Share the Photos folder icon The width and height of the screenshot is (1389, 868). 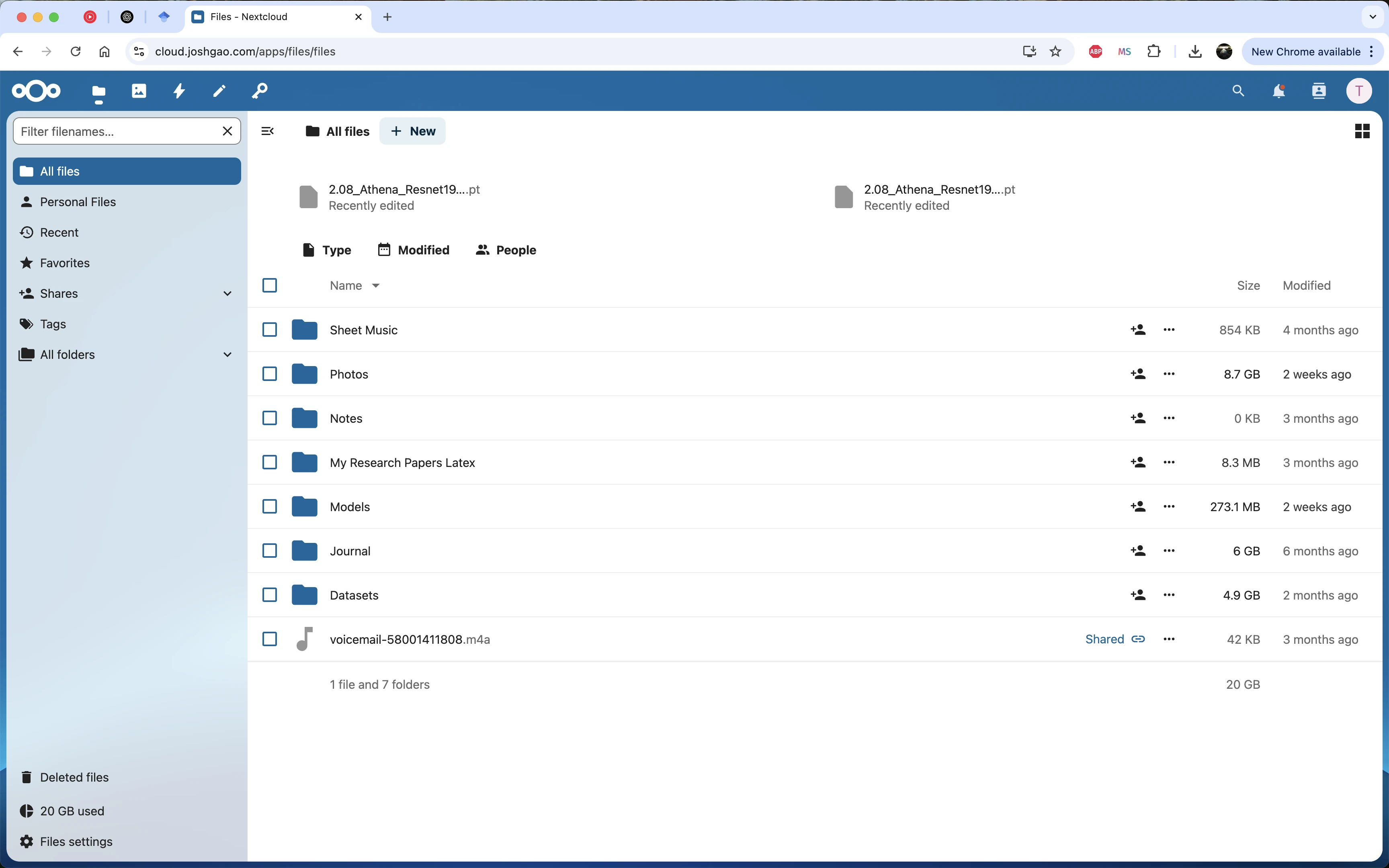coord(1137,374)
